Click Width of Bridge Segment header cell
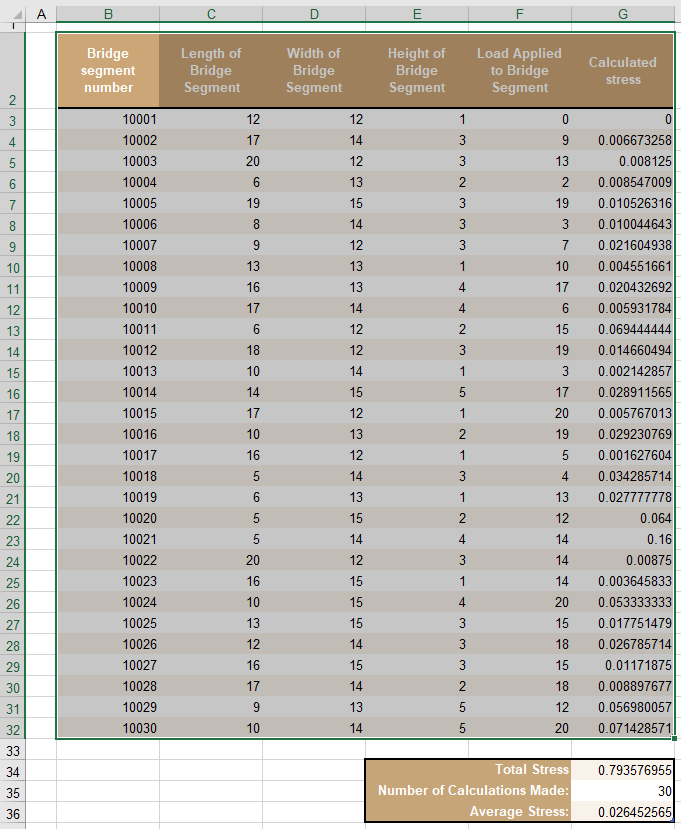 (x=314, y=70)
